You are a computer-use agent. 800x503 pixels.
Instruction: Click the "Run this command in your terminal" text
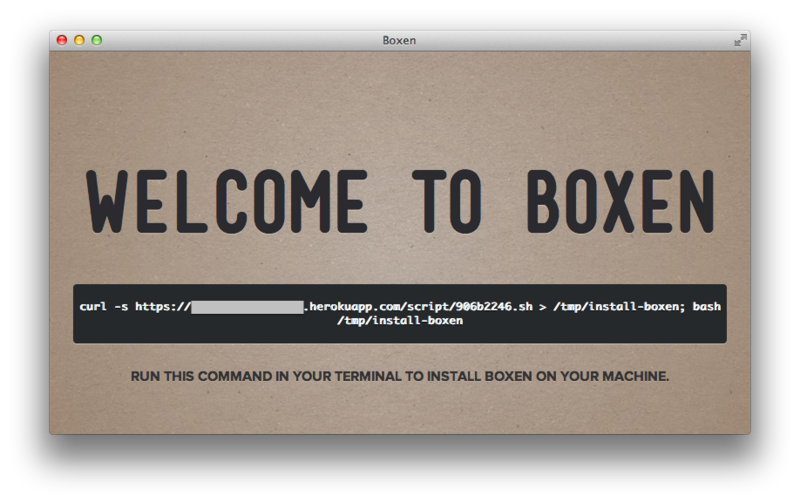point(399,376)
